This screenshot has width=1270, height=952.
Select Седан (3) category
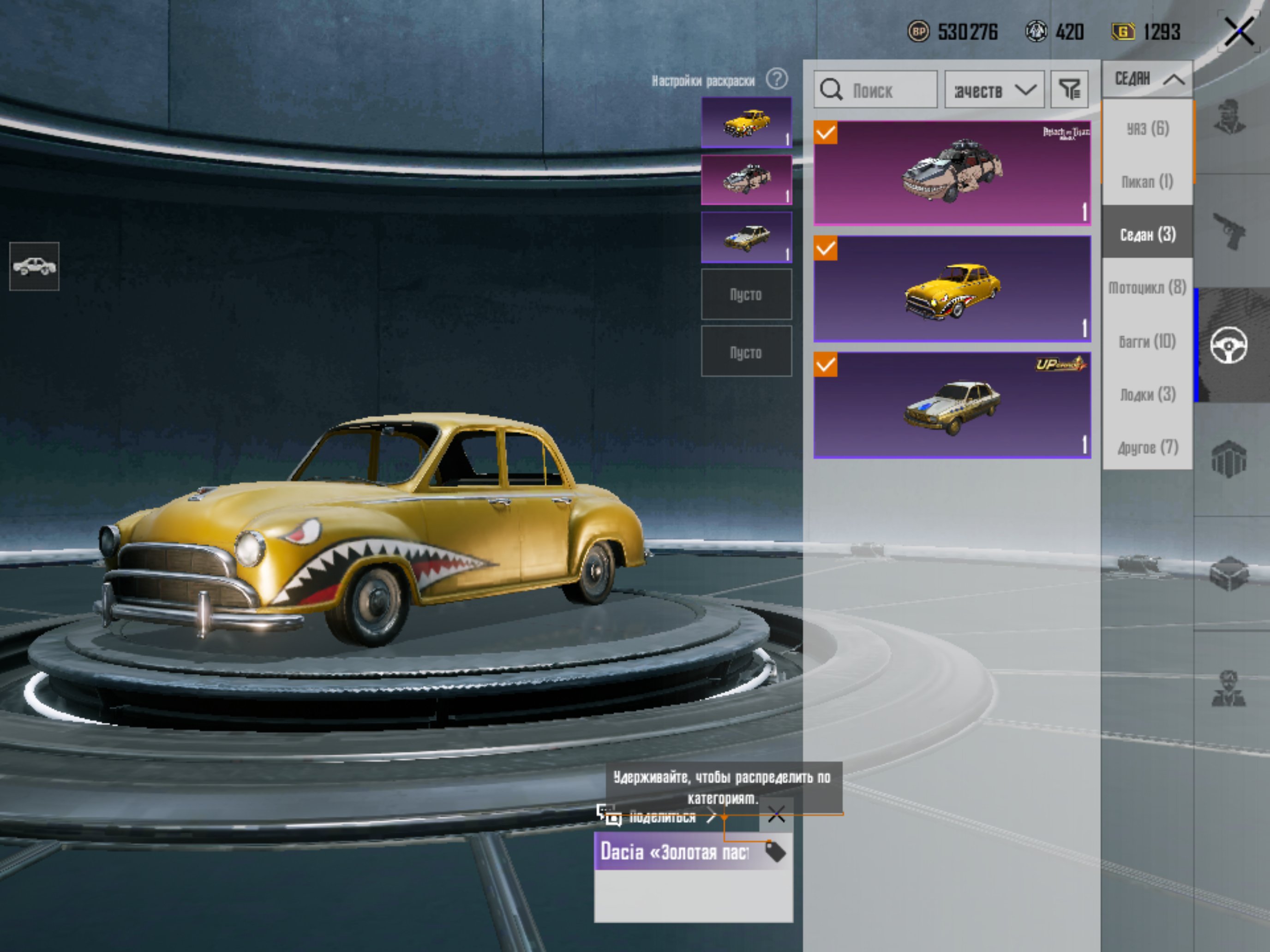pyautogui.click(x=1147, y=234)
